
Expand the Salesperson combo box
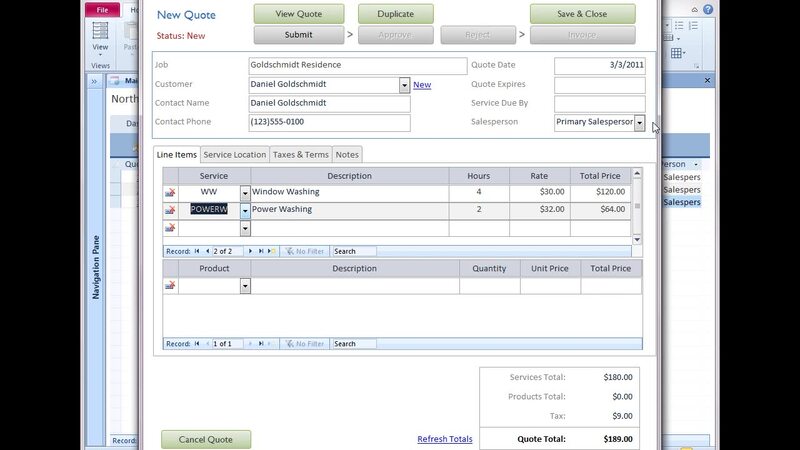[x=639, y=122]
